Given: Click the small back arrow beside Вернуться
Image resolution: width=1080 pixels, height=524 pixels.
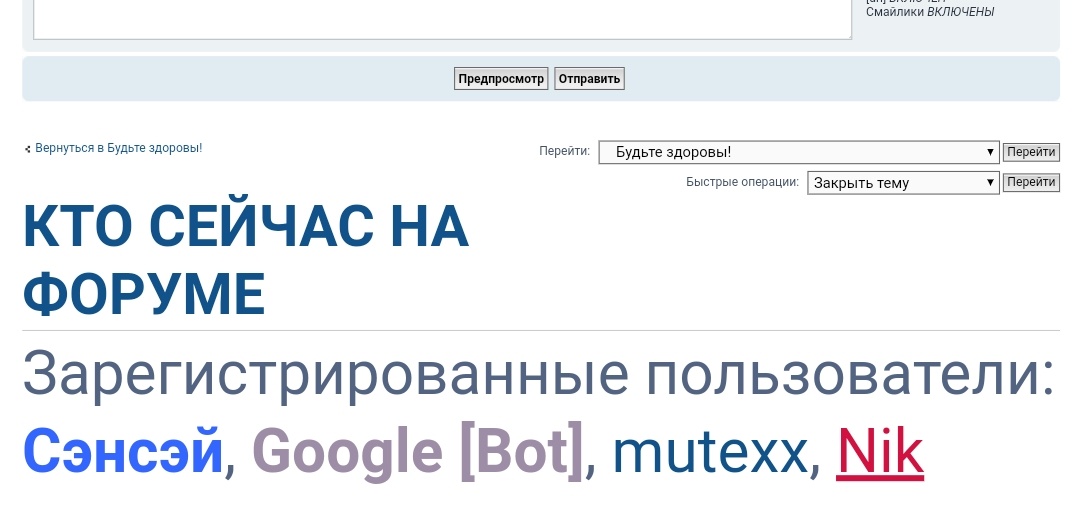Looking at the screenshot, I should (x=28, y=149).
